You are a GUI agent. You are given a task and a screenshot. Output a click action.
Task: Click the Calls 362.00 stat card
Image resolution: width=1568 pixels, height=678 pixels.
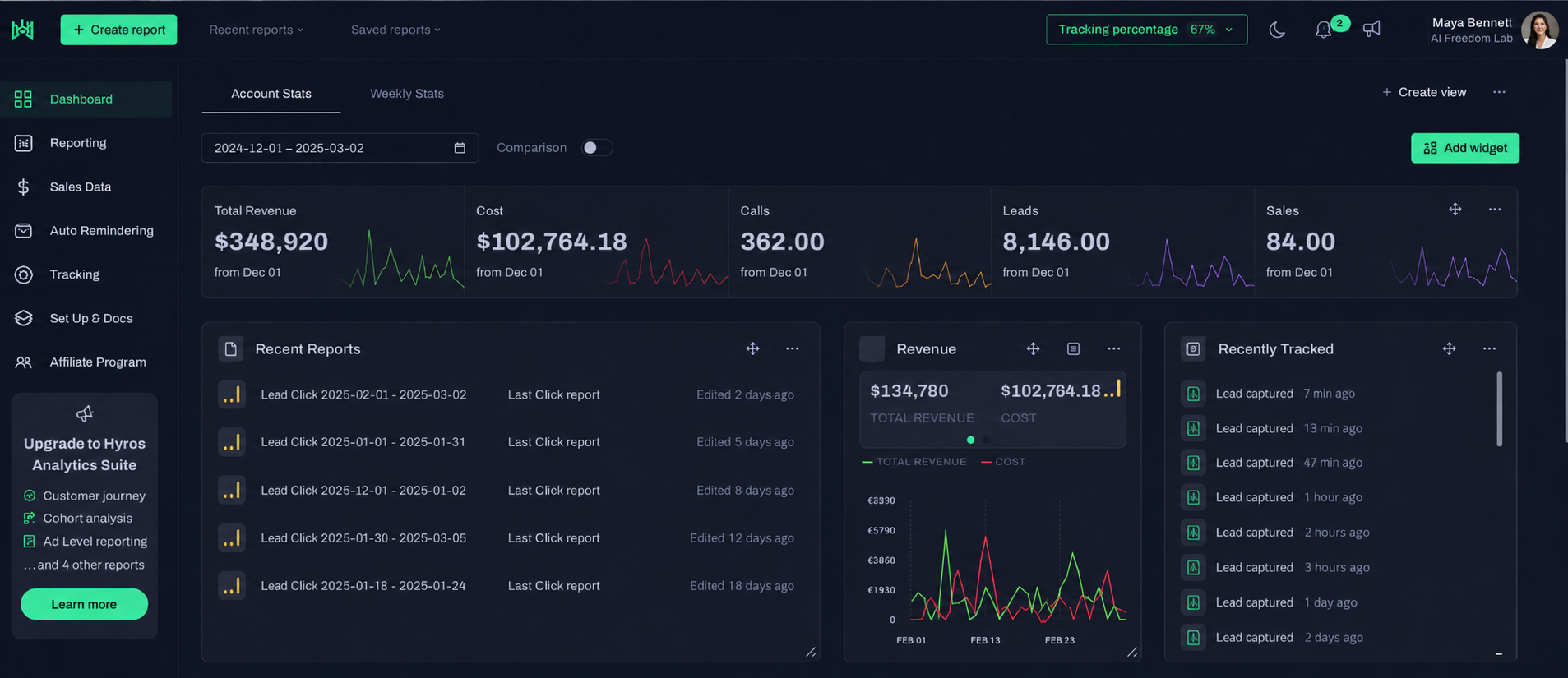point(859,242)
